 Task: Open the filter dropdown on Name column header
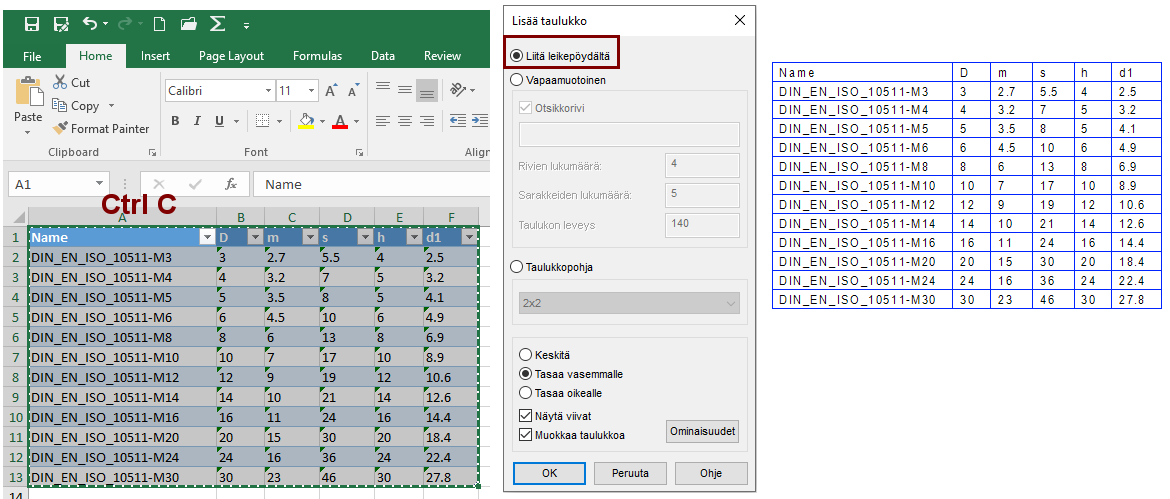pyautogui.click(x=207, y=238)
